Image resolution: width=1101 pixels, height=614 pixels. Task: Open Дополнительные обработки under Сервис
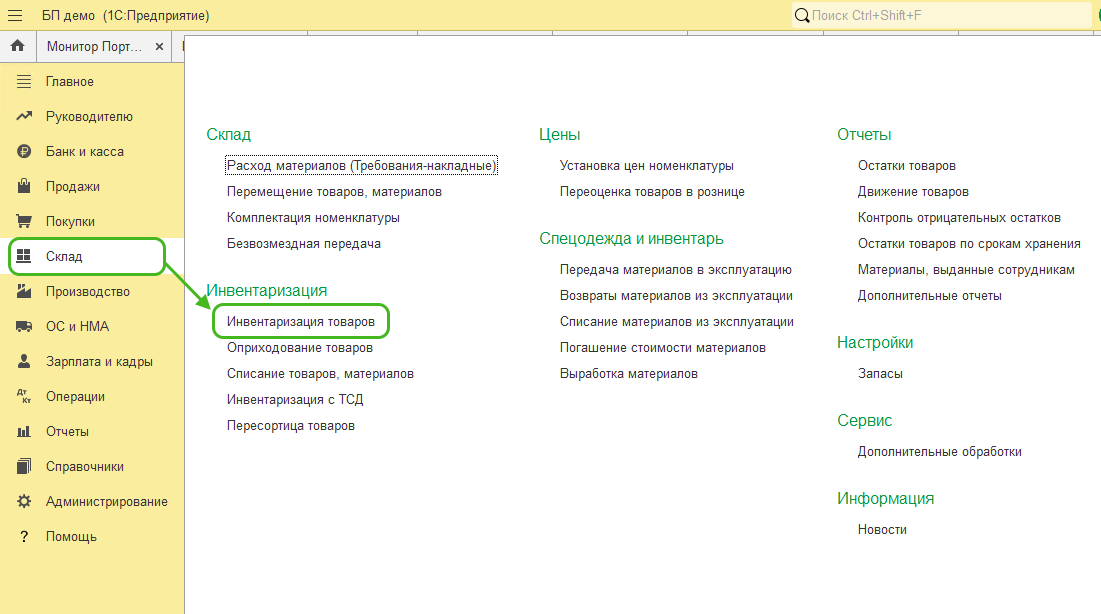(939, 452)
